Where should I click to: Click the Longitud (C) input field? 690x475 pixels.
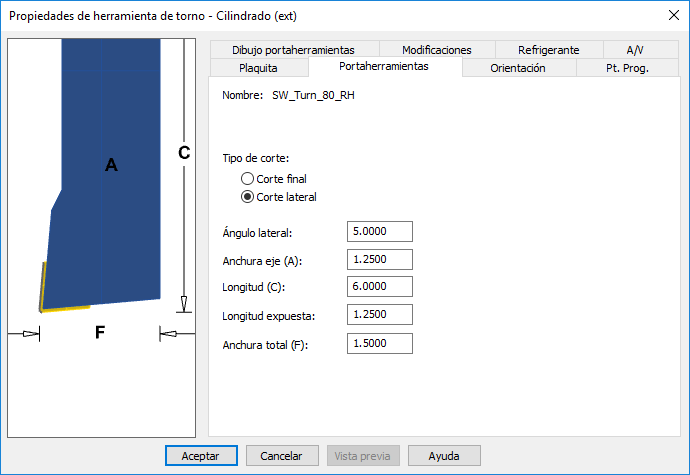(x=380, y=287)
